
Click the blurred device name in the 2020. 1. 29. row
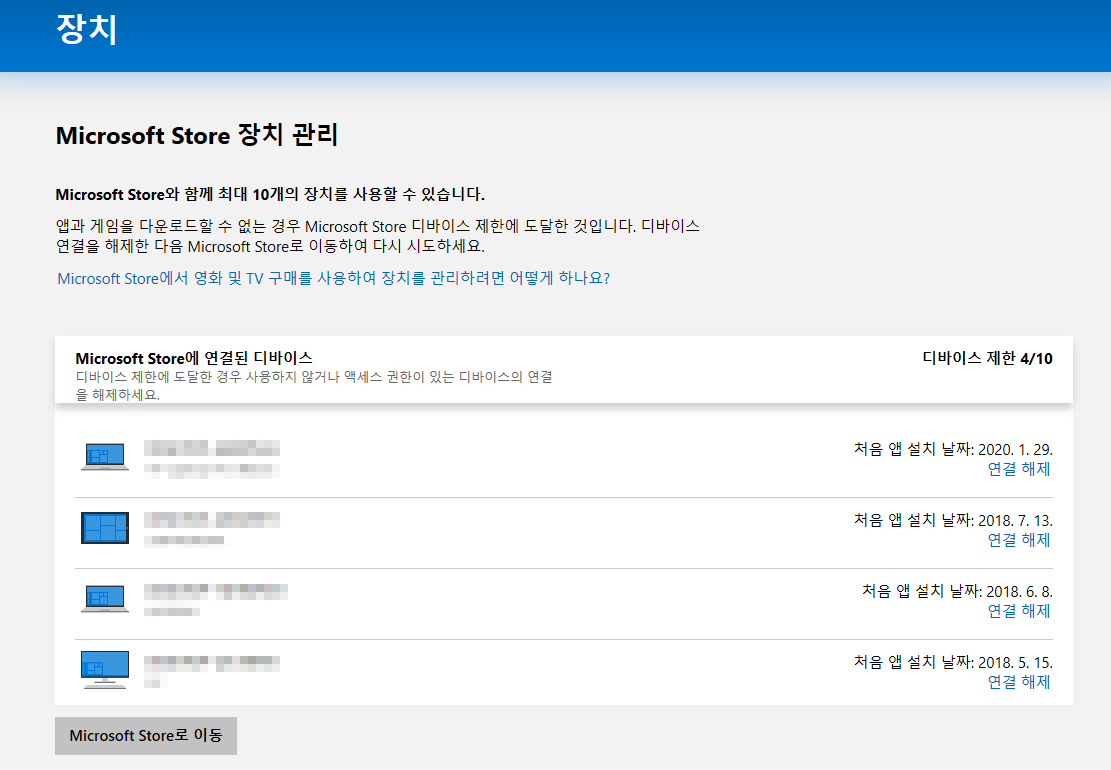click(x=212, y=448)
